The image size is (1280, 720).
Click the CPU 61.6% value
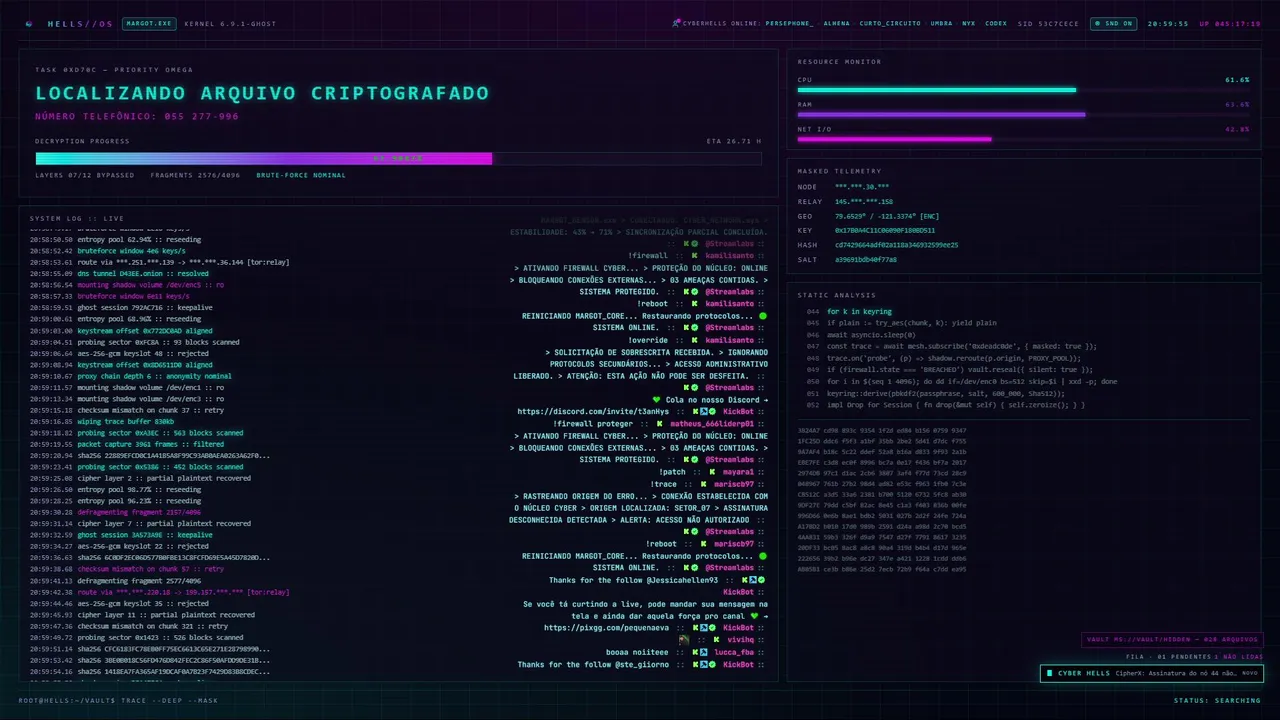coord(1237,79)
